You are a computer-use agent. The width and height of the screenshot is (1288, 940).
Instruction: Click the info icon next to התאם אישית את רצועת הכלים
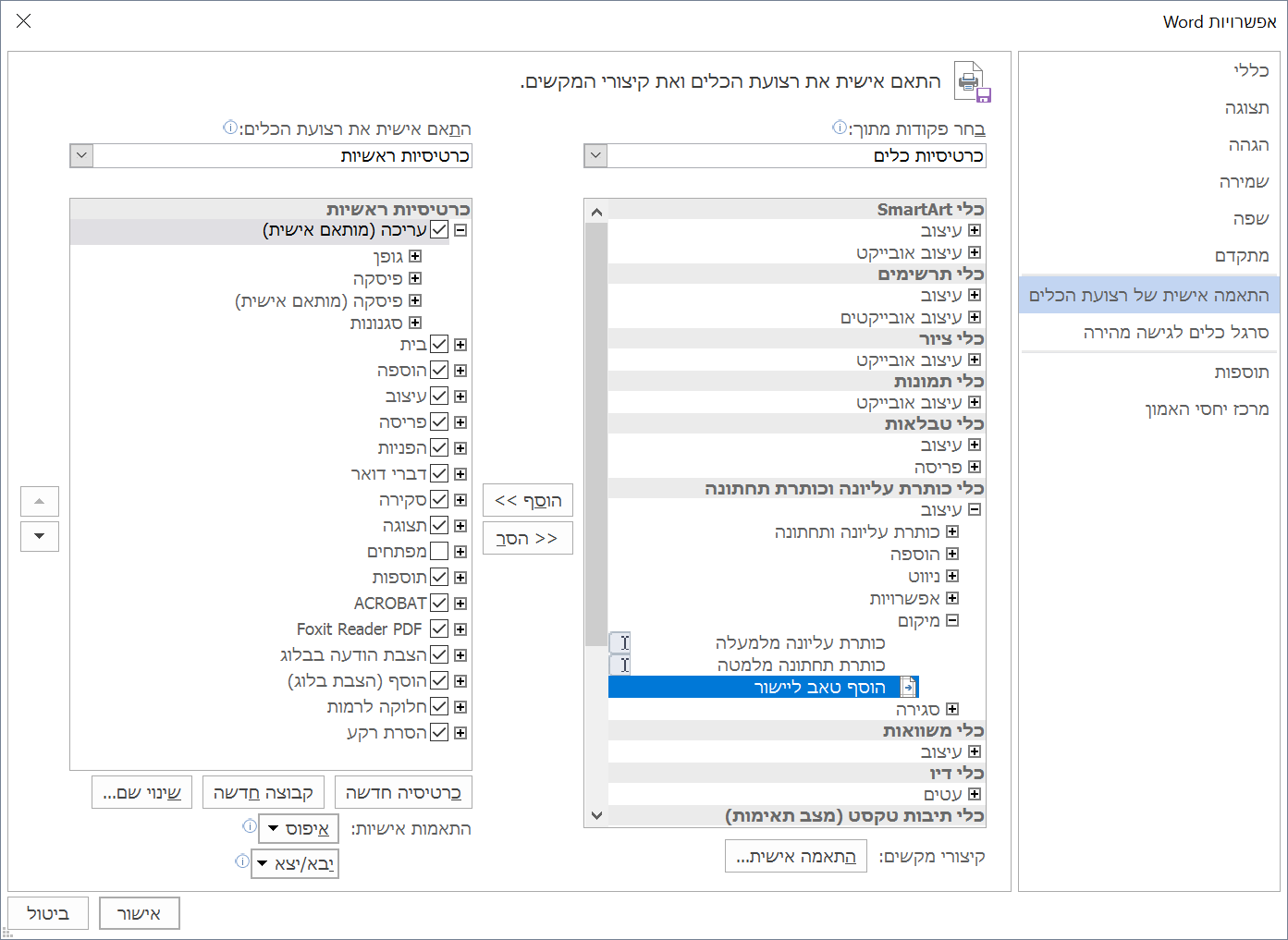230,128
